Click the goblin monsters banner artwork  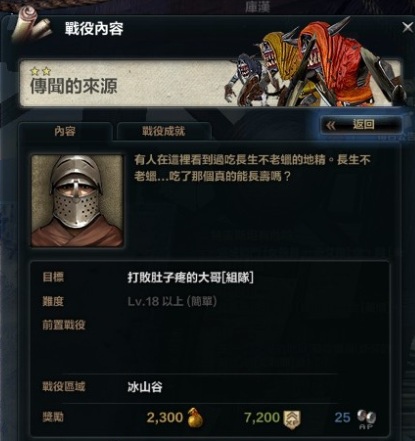coord(313,62)
